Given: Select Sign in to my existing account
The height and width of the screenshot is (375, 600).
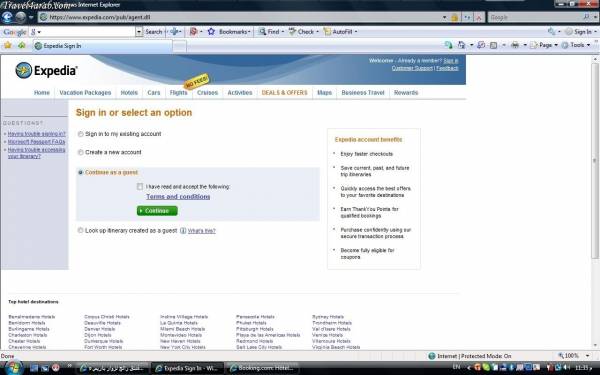Looking at the screenshot, I should click(80, 134).
